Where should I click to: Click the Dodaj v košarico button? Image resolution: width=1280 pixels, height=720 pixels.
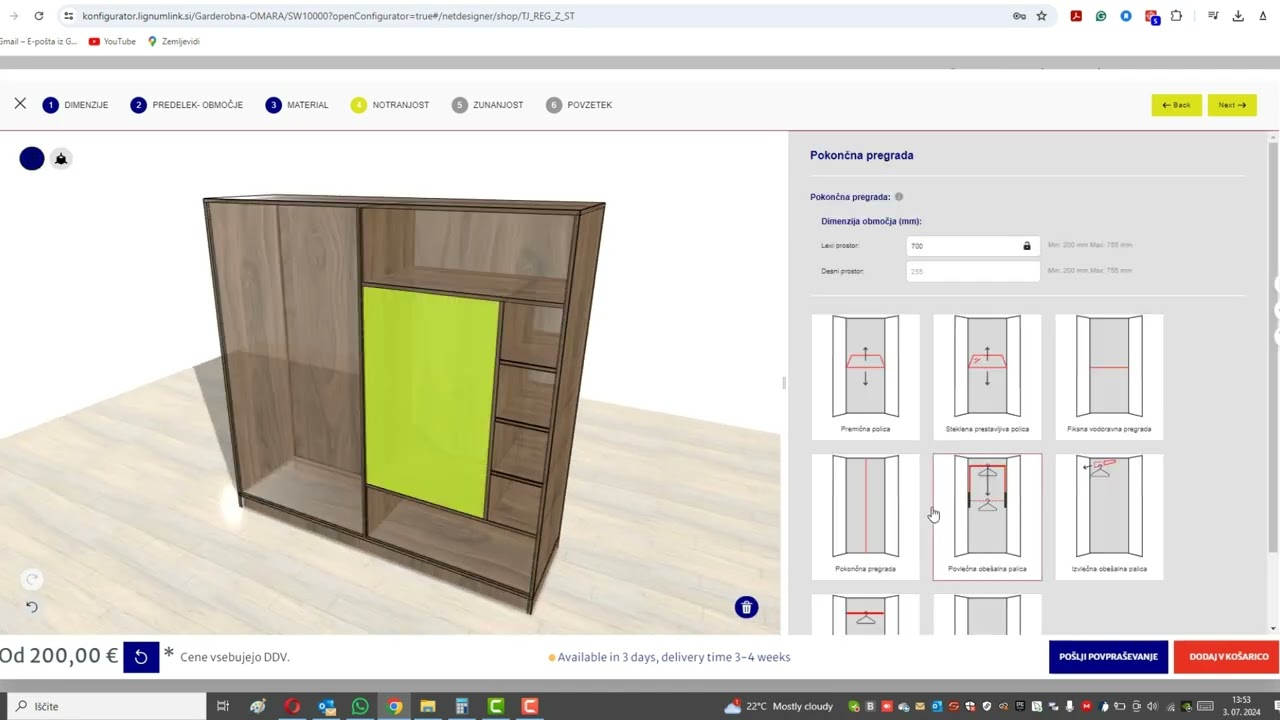point(1228,657)
